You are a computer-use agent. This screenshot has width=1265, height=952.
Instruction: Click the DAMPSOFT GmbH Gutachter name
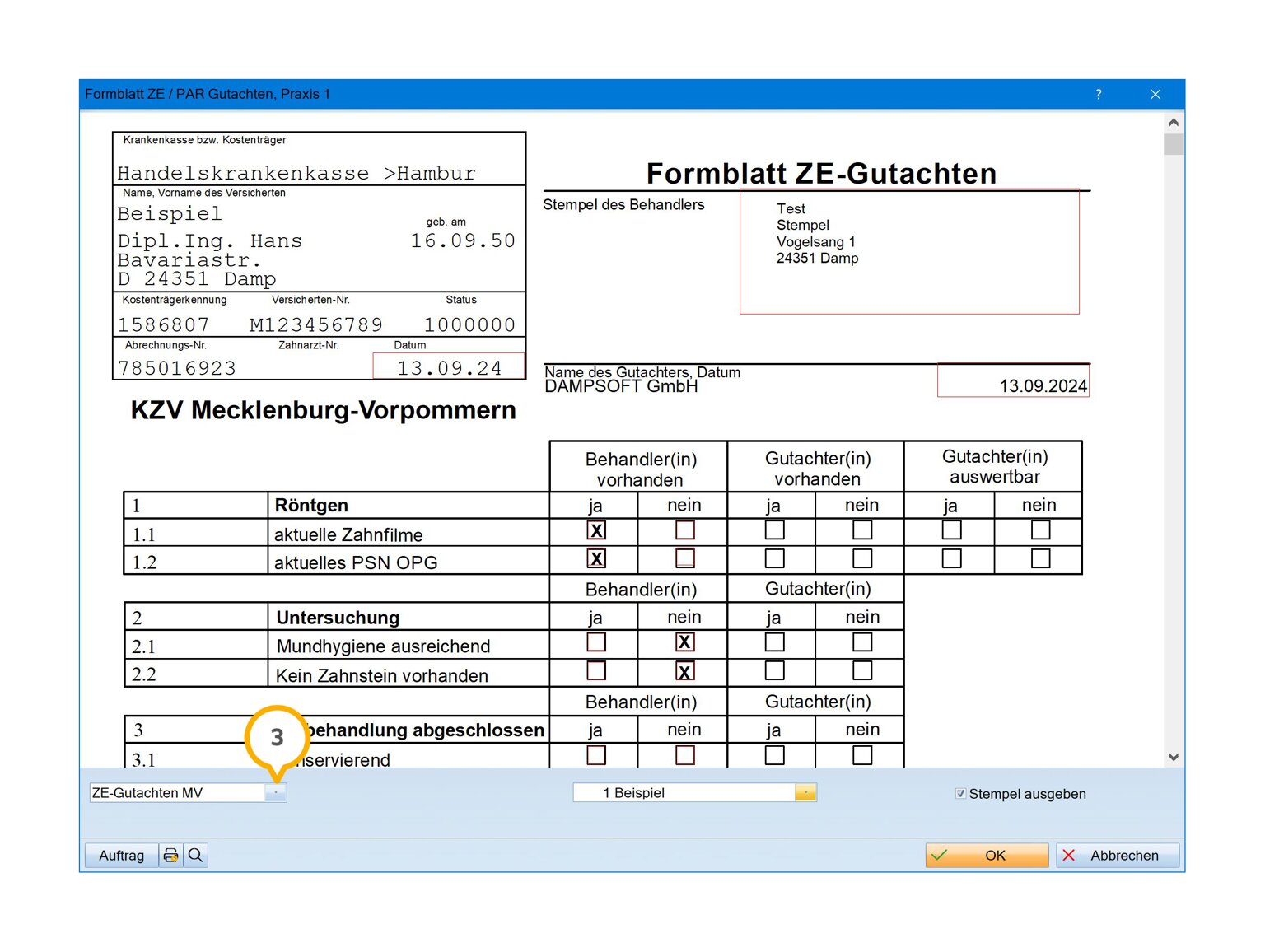click(x=621, y=386)
